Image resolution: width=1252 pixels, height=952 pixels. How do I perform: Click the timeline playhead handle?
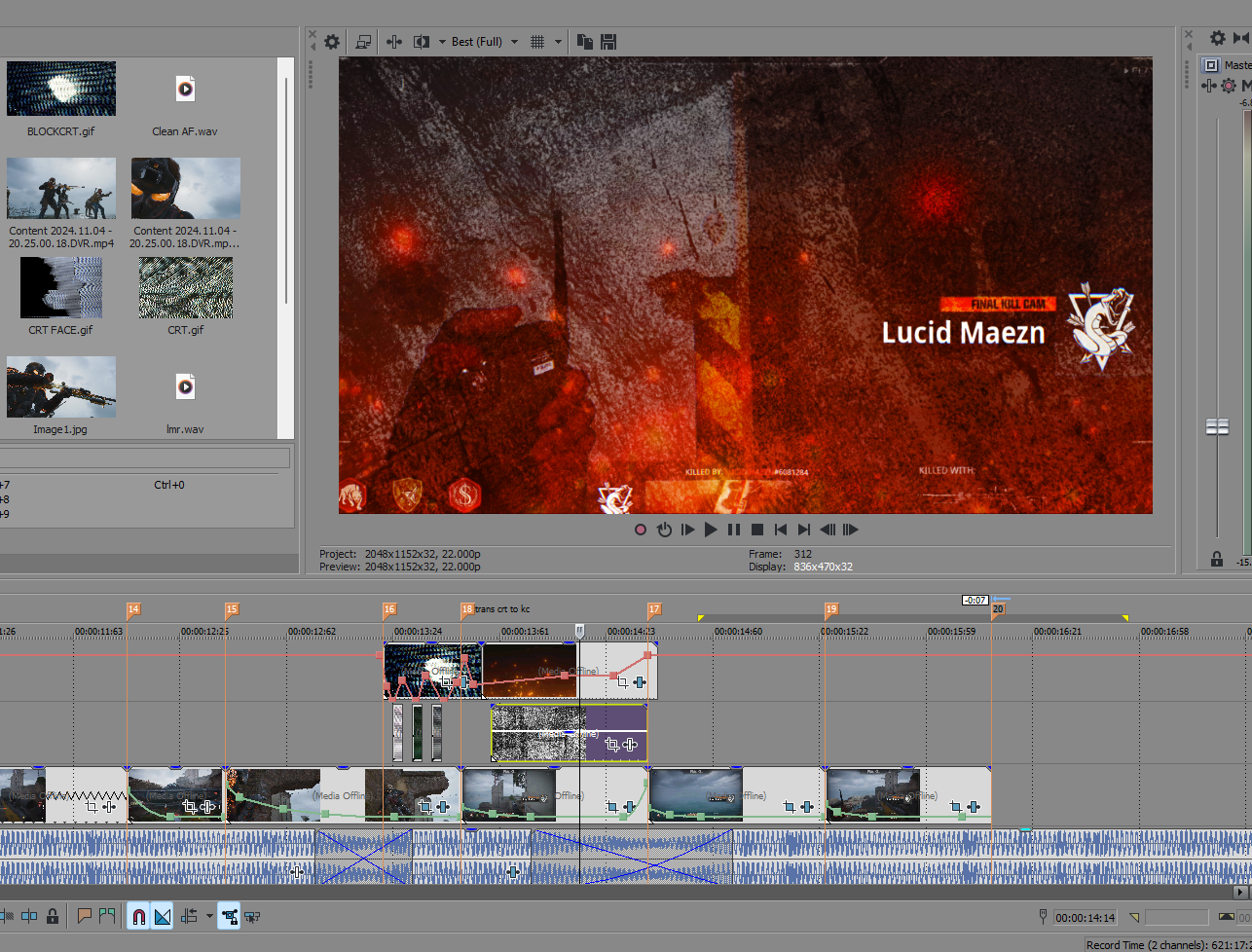(x=580, y=632)
